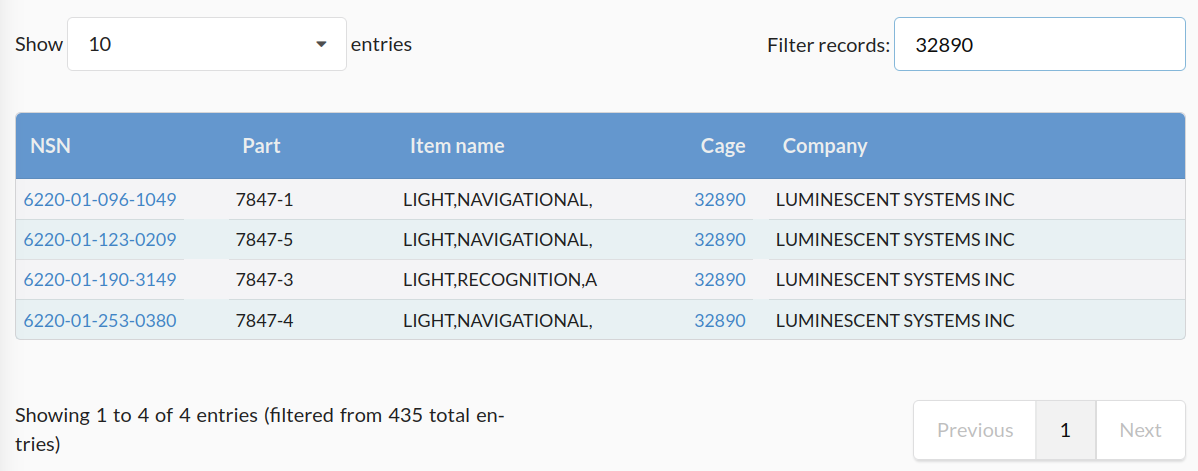Open NSN 6220-01-123-0209 link
1198x471 pixels.
[100, 240]
